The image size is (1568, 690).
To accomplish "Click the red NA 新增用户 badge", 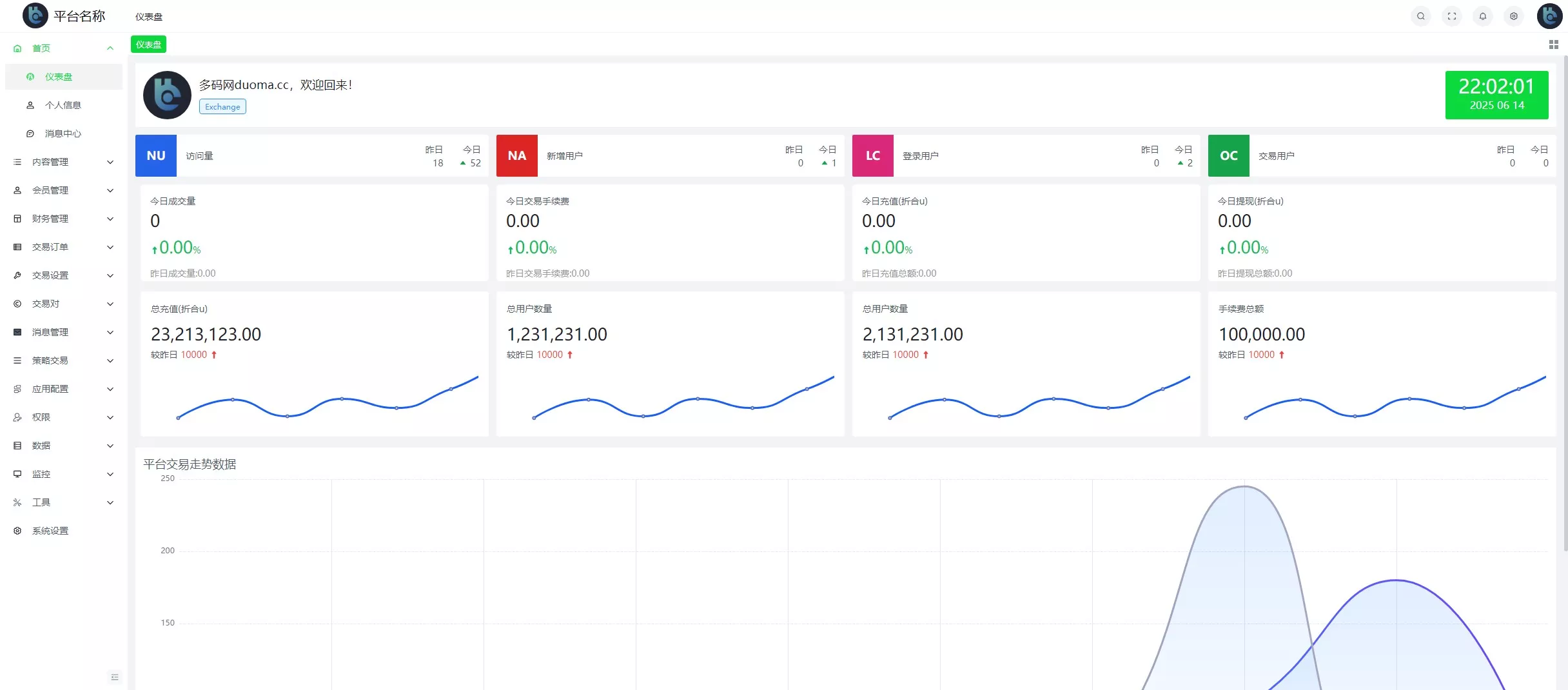I will point(517,155).
